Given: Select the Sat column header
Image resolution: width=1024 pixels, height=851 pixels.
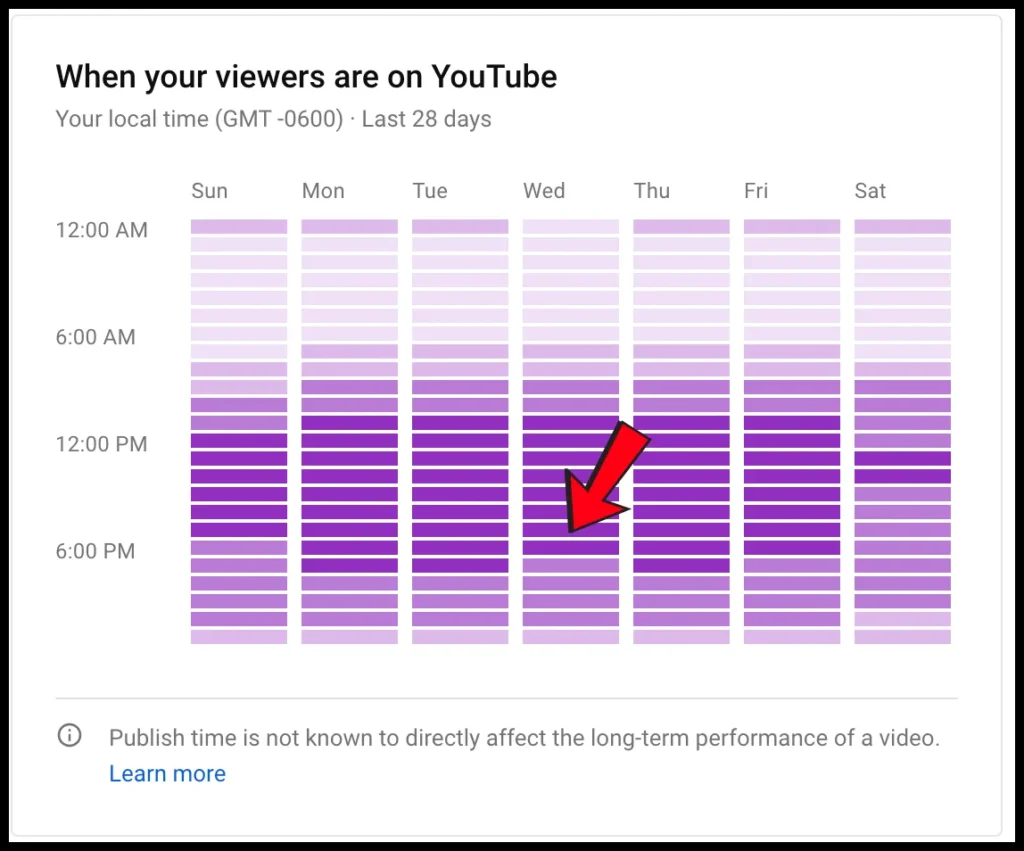Looking at the screenshot, I should point(870,191).
